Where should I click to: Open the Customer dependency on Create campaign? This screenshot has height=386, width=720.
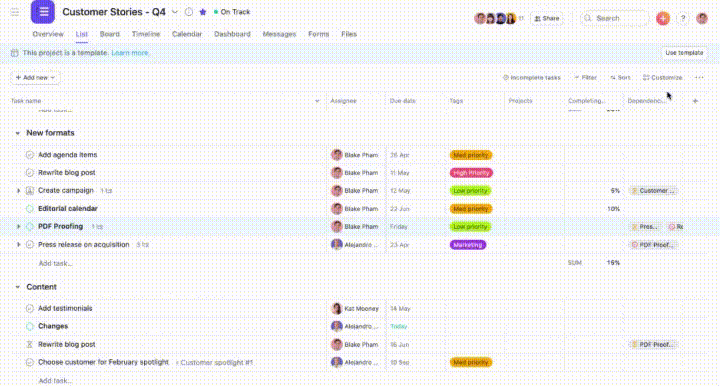[653, 190]
